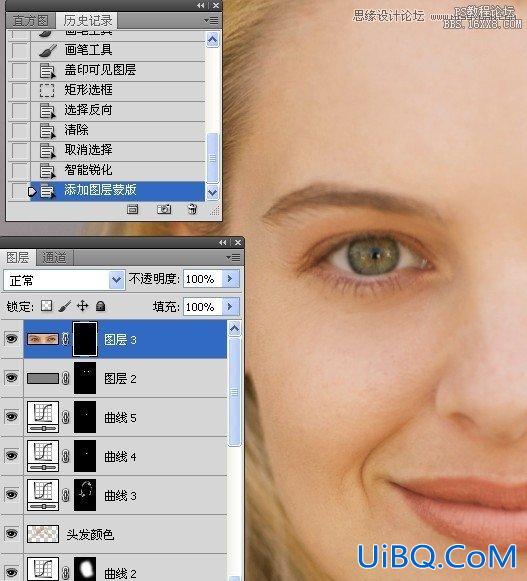Hide the 图层 3 layer with its eye icon
Viewport: 527px width, 581px height.
coord(11,339)
